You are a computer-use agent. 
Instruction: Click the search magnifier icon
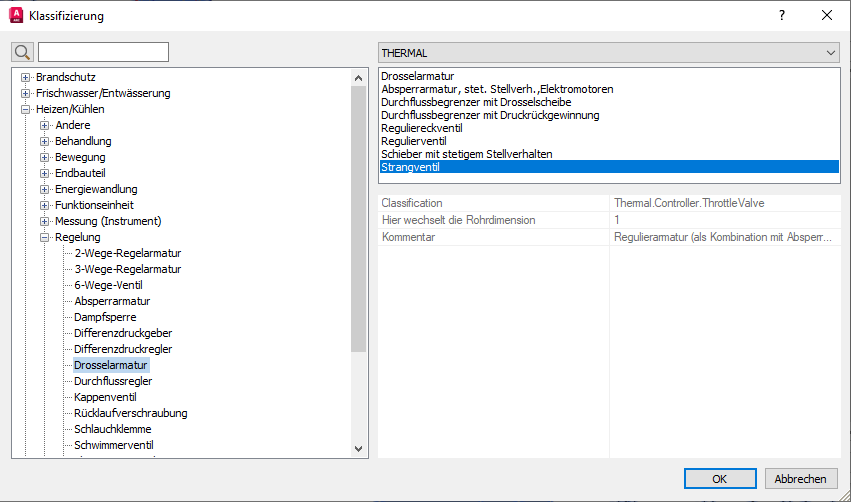pos(22,52)
